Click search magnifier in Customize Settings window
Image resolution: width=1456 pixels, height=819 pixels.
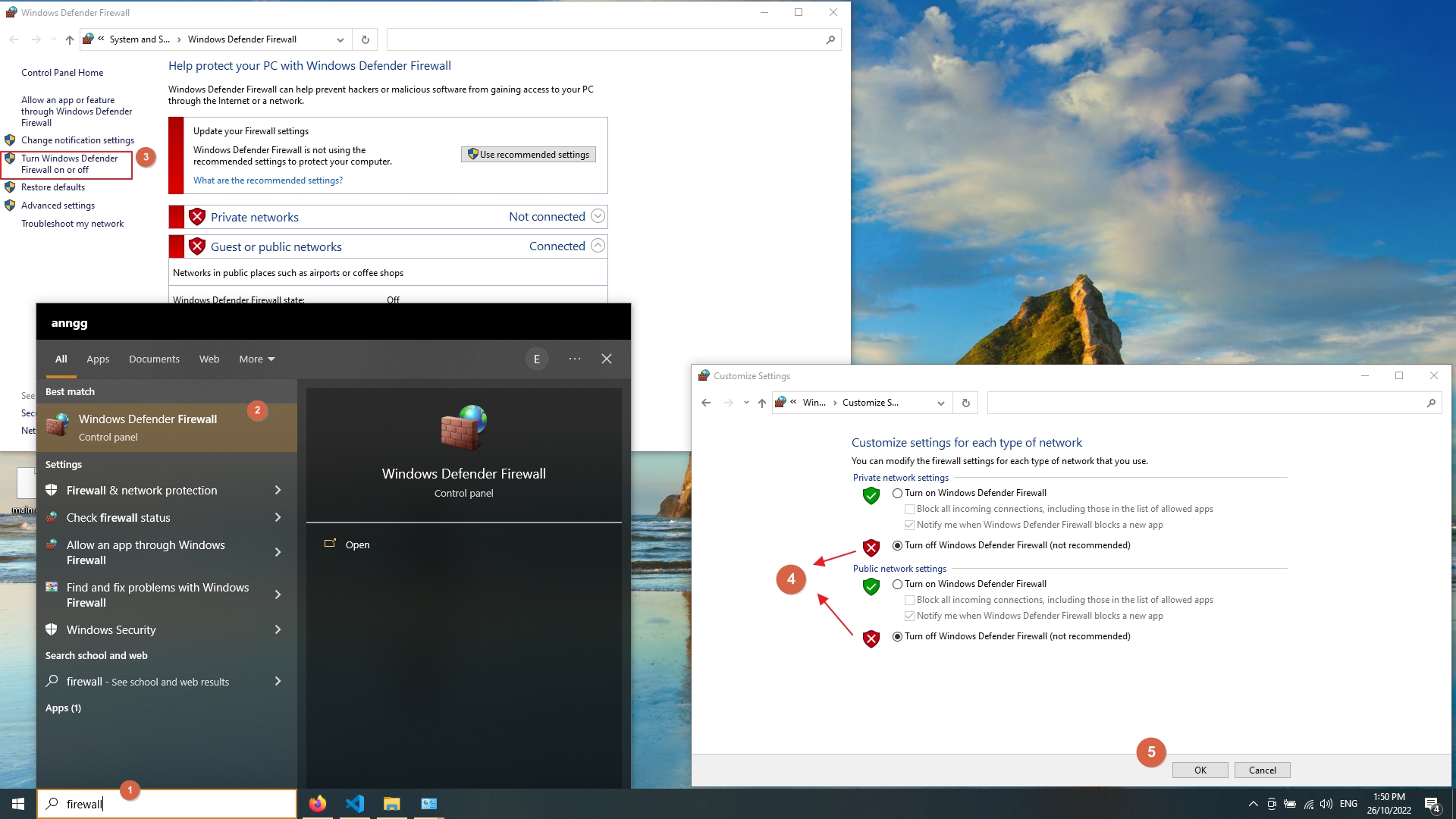coord(1431,403)
